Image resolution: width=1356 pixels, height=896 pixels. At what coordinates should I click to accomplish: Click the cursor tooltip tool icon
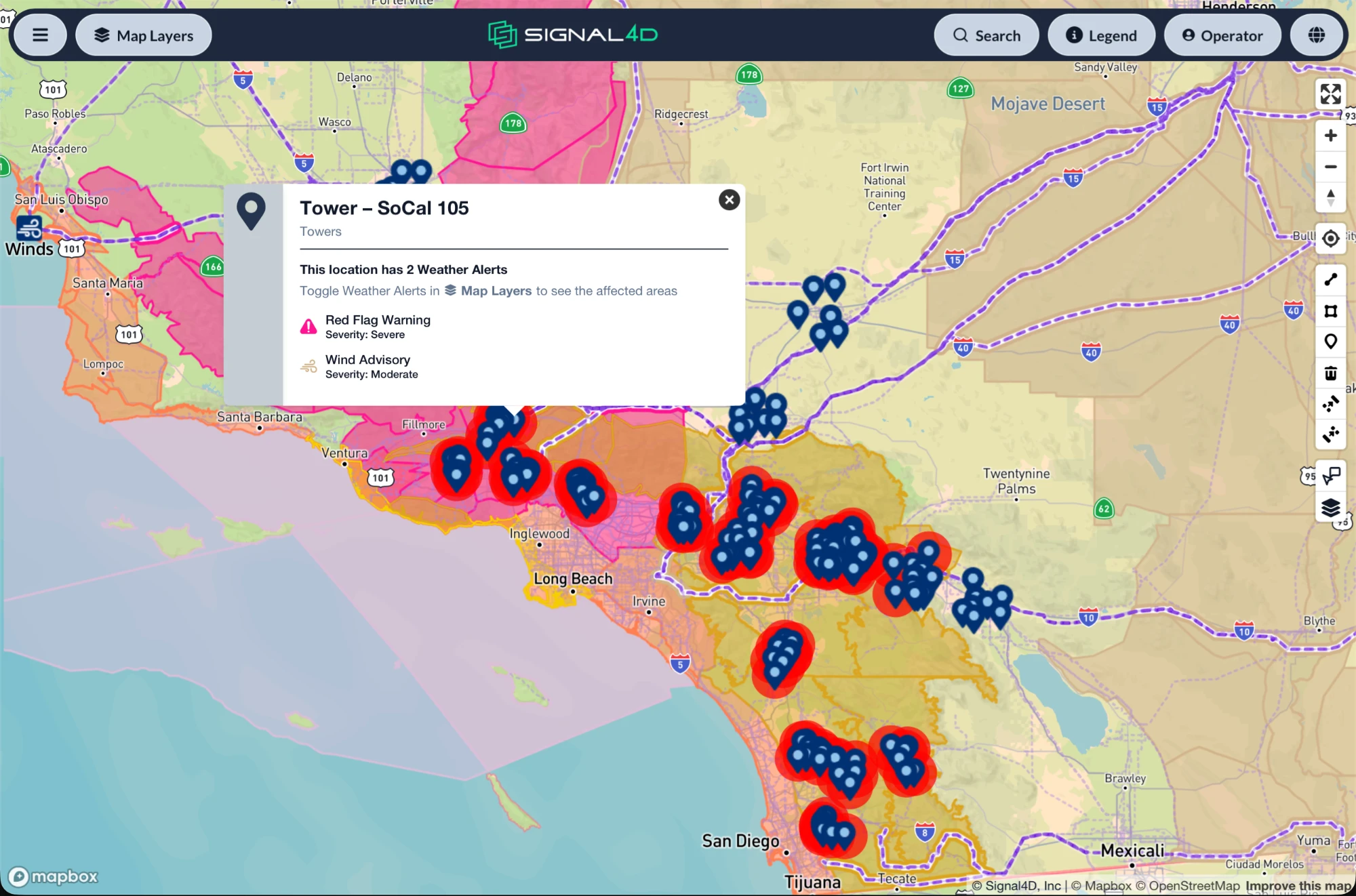tap(1330, 476)
